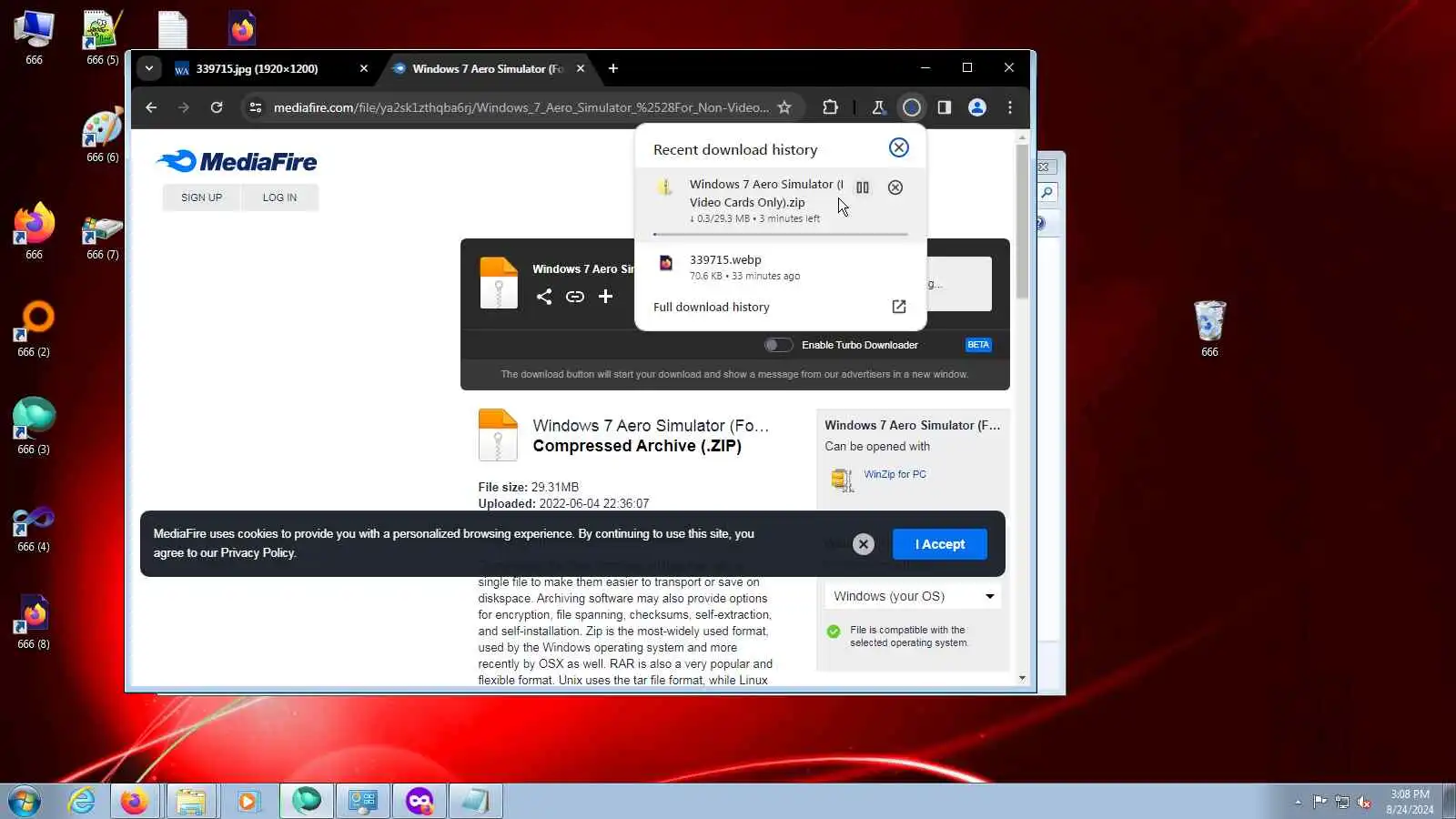Screen dimensions: 1456x819
Task: Click the MediaFire URL address bar
Action: (521, 107)
